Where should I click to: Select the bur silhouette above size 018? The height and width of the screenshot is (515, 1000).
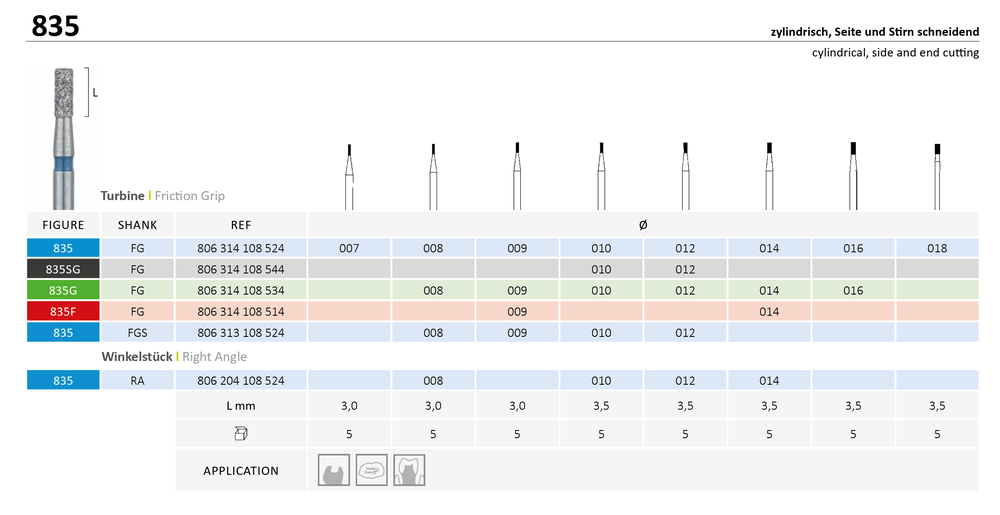(937, 175)
